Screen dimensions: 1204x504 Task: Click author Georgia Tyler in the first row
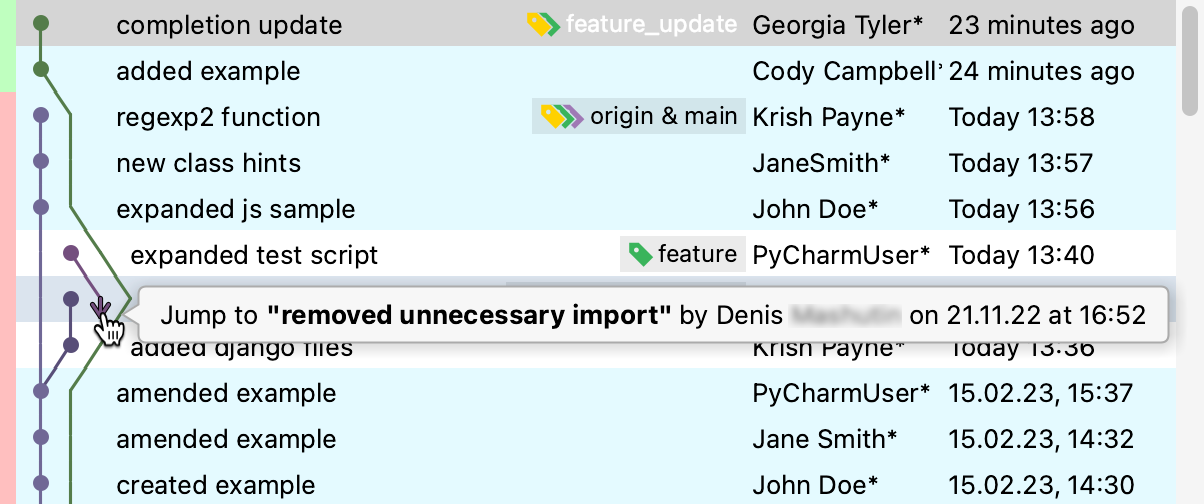click(x=837, y=25)
